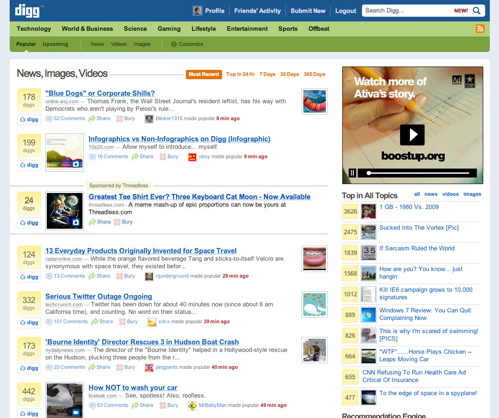Screen dimensions: 499x418
Task: Open the World & Business category
Action: click(x=87, y=29)
